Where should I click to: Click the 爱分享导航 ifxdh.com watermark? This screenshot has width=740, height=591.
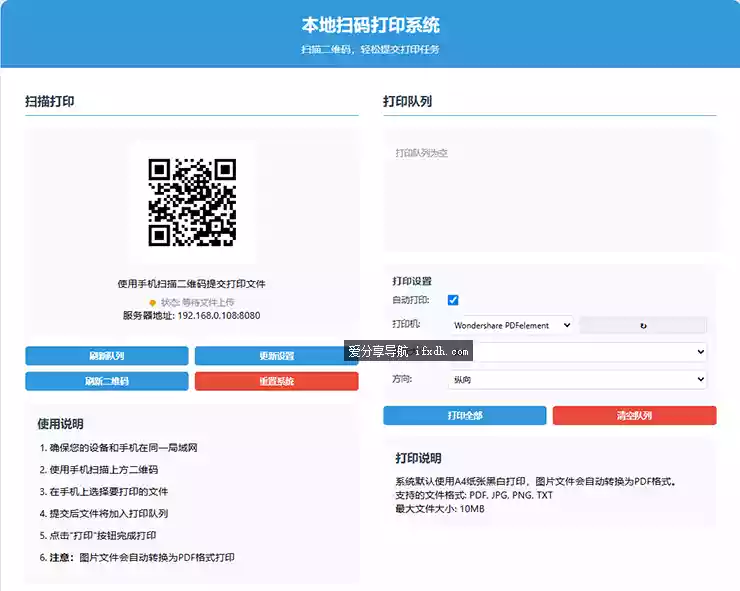[x=408, y=351]
